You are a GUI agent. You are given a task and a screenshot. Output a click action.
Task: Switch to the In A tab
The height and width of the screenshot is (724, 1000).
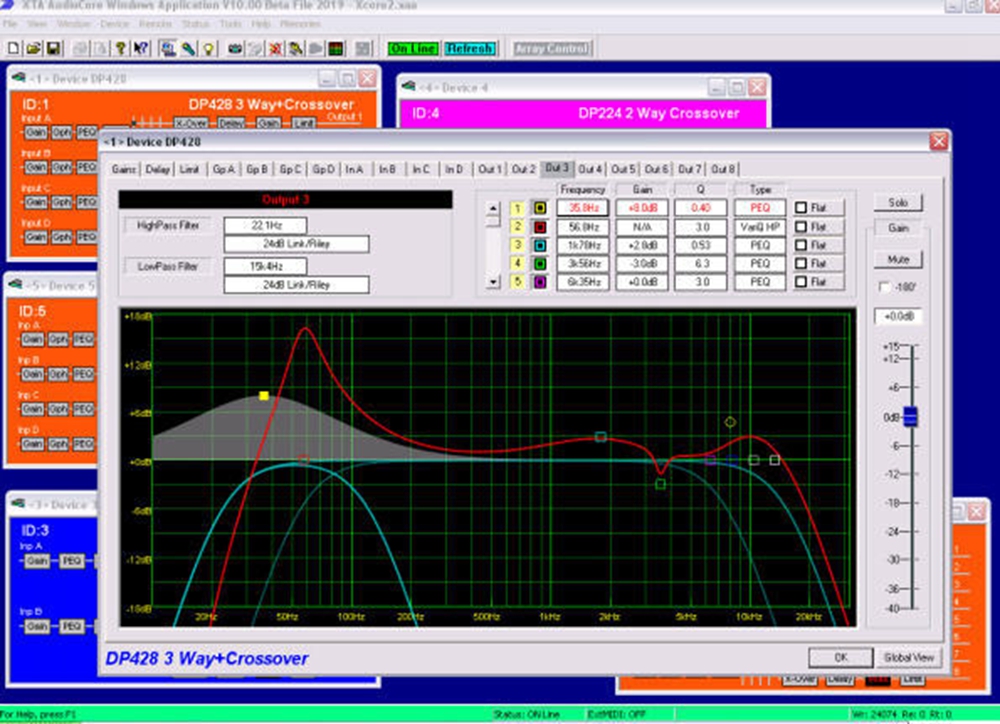(355, 169)
